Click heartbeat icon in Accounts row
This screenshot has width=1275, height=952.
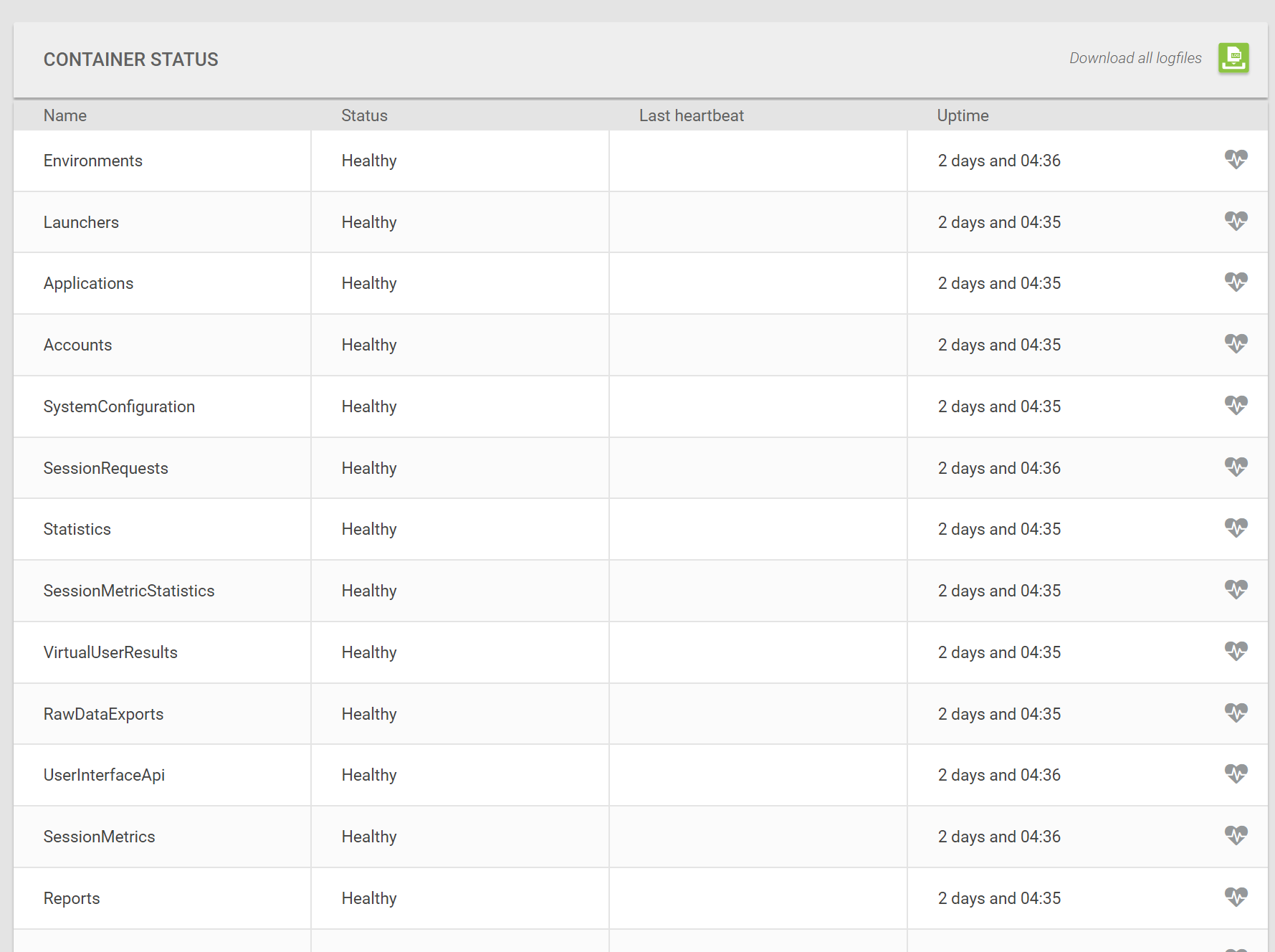pyautogui.click(x=1236, y=343)
